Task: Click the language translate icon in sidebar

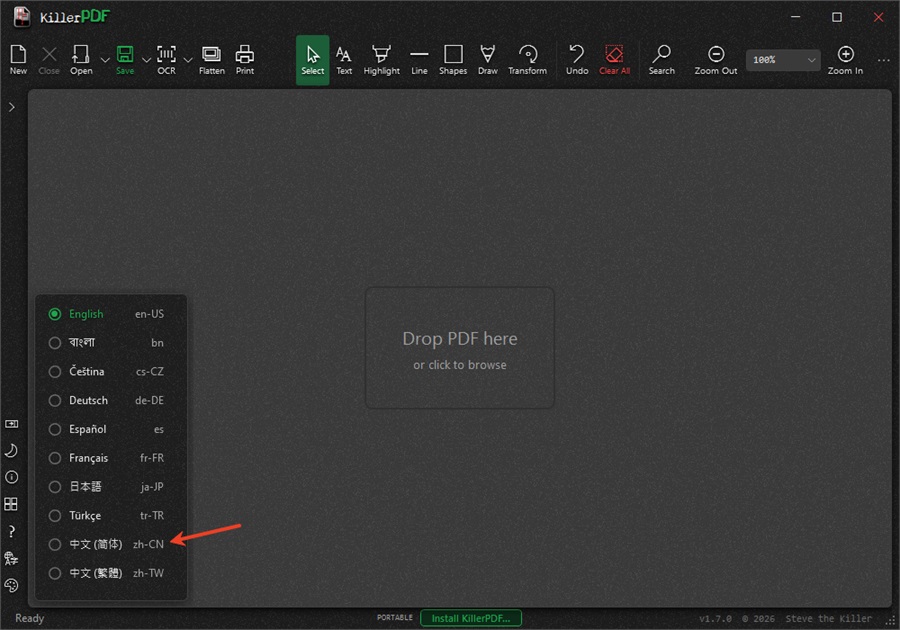Action: pos(11,558)
